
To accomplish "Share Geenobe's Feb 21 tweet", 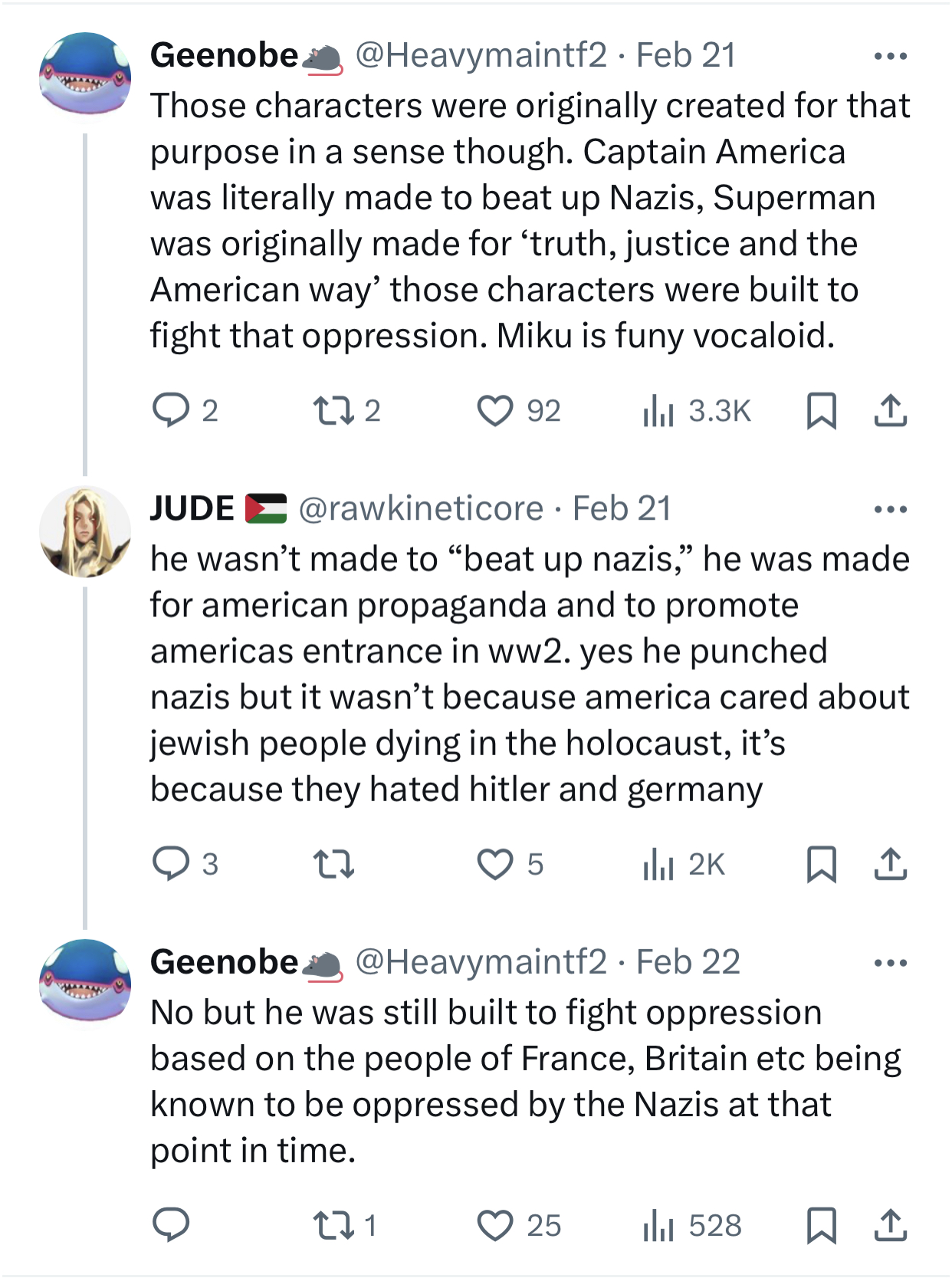I will pyautogui.click(x=890, y=410).
